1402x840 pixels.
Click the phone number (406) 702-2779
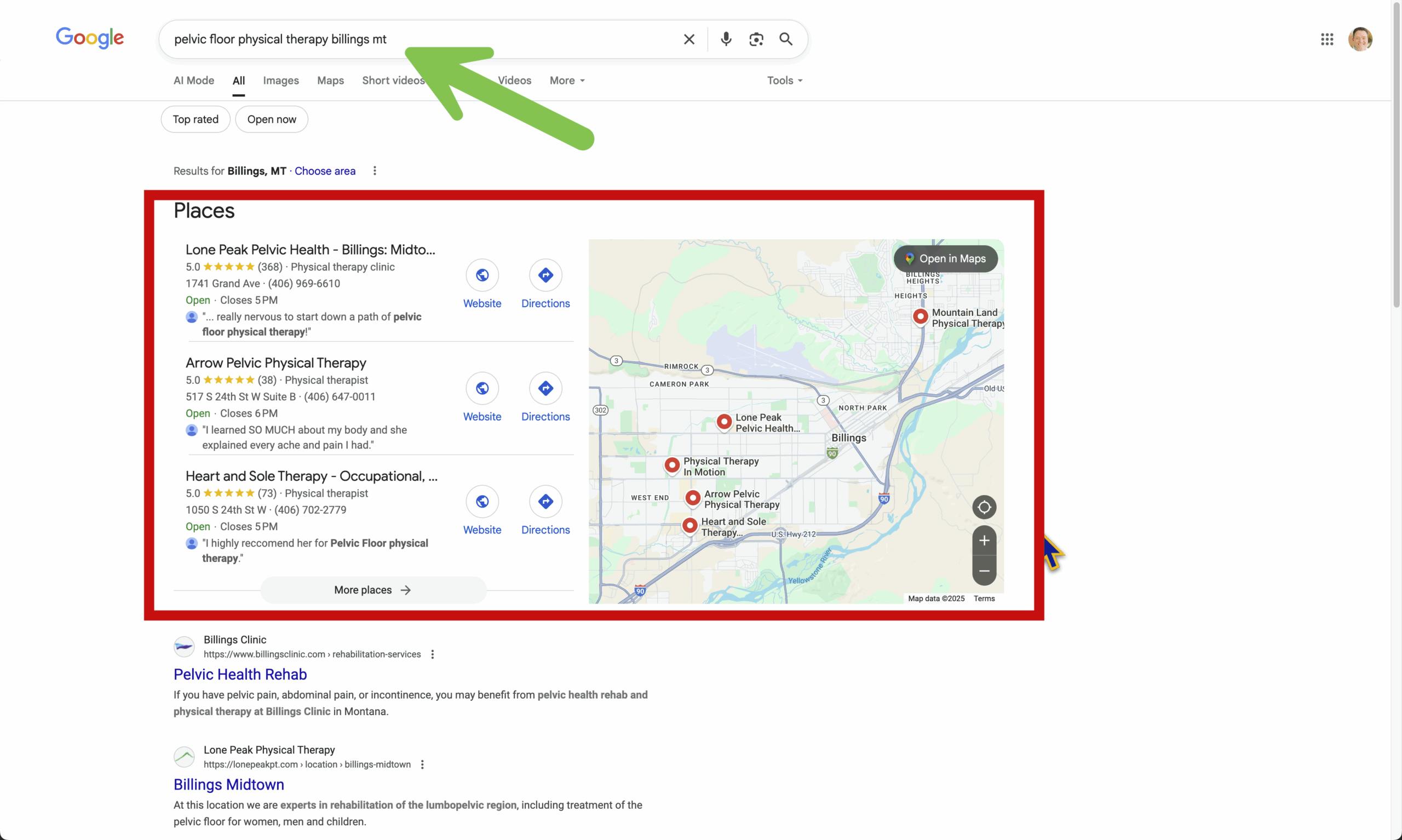point(310,510)
